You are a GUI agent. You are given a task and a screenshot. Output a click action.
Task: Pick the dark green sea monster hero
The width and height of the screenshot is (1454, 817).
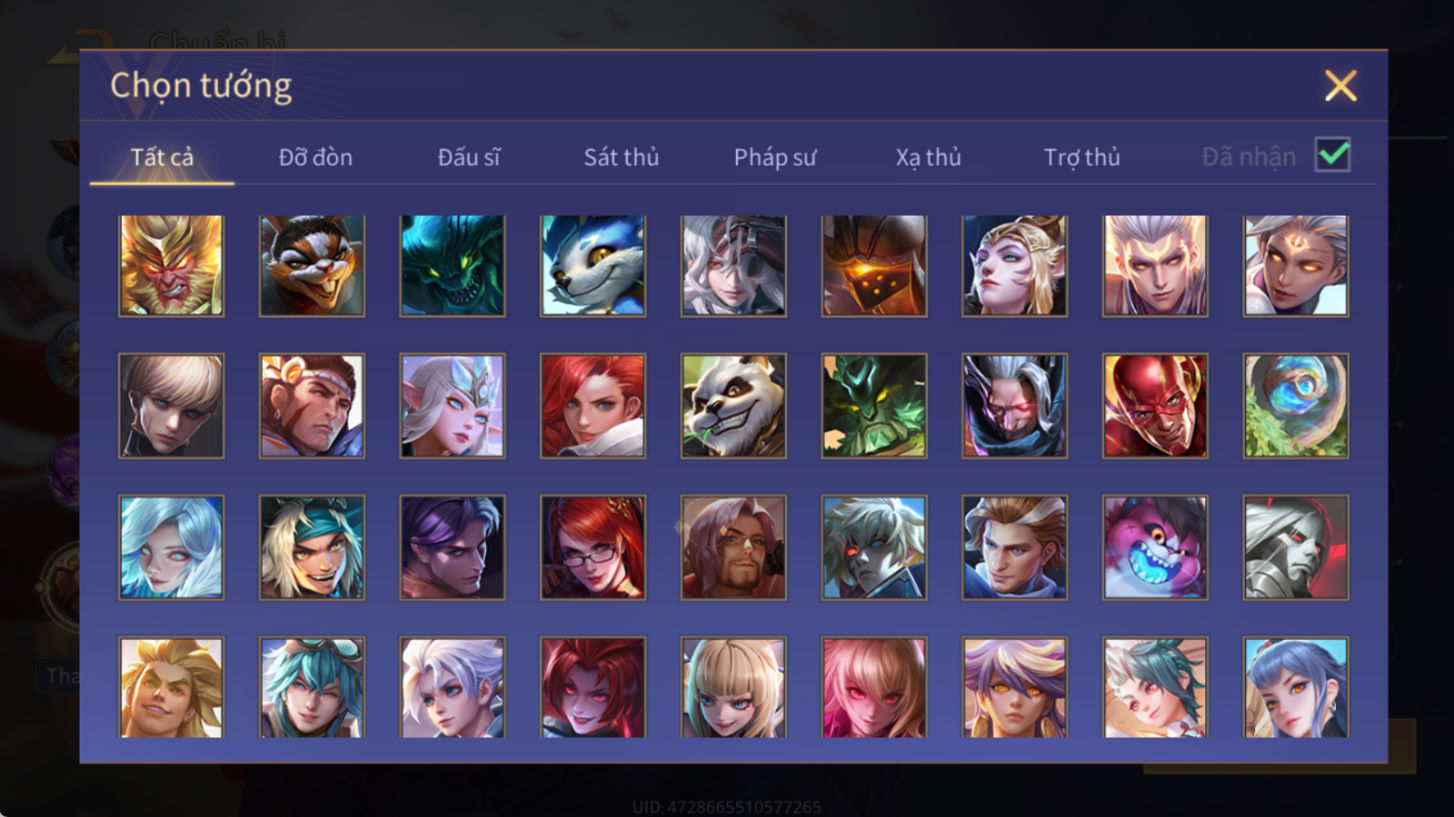click(452, 266)
